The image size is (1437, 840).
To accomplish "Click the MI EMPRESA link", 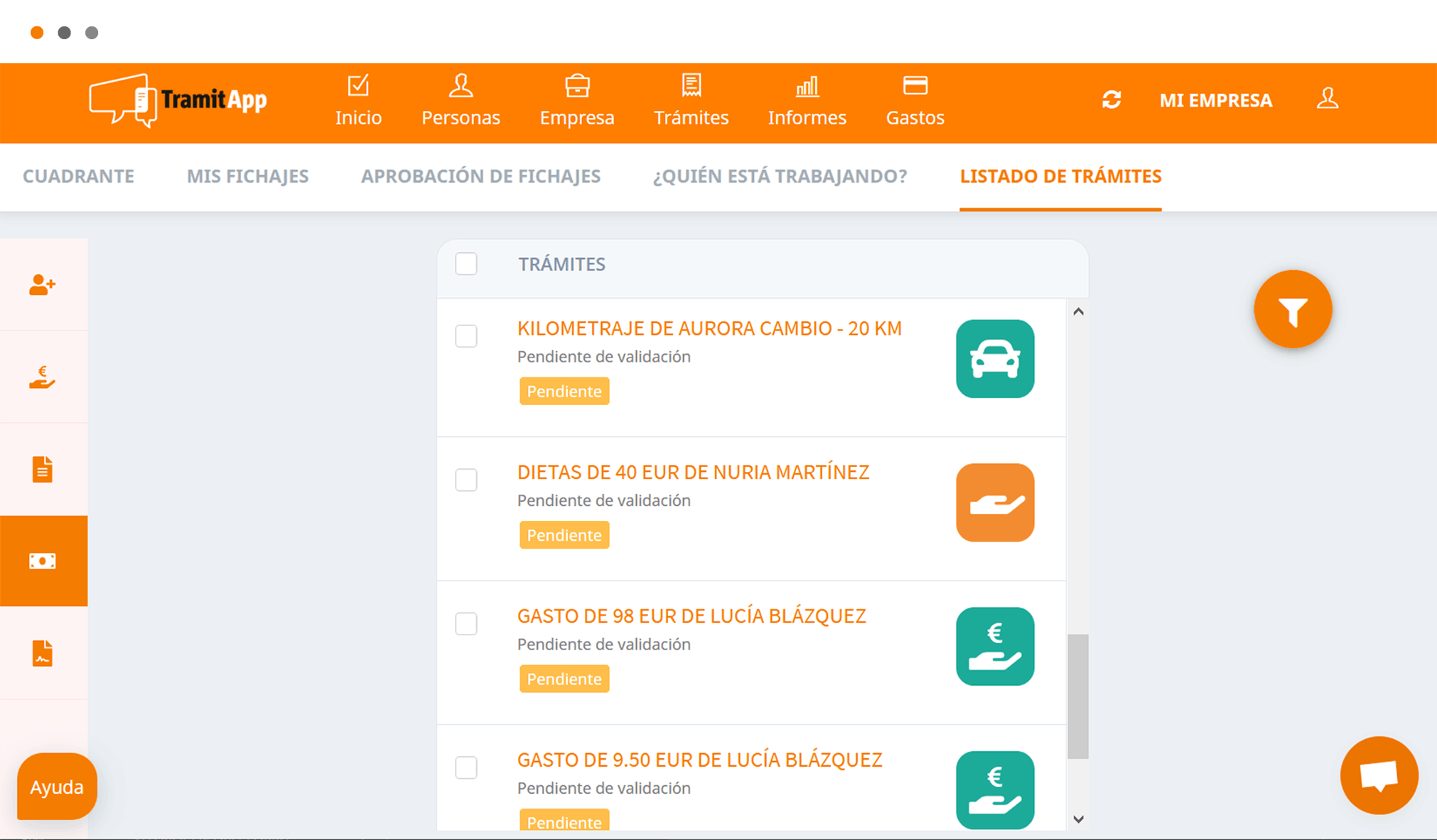I will pos(1215,100).
